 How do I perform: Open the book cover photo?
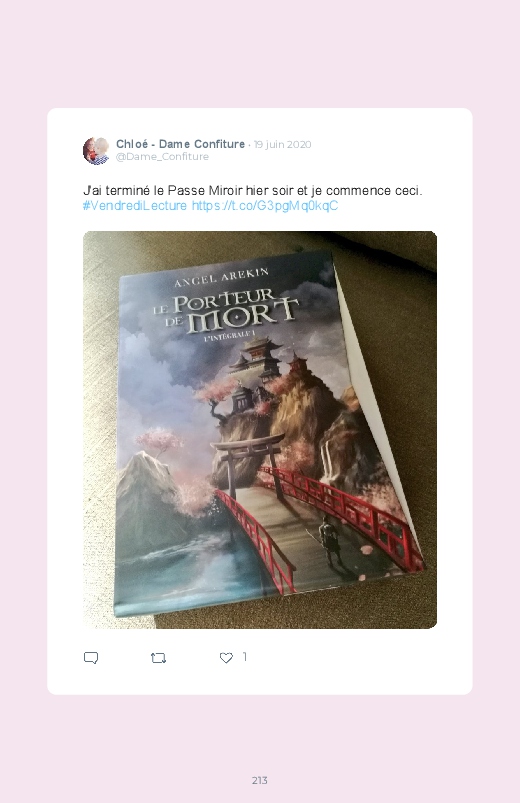tap(260, 430)
